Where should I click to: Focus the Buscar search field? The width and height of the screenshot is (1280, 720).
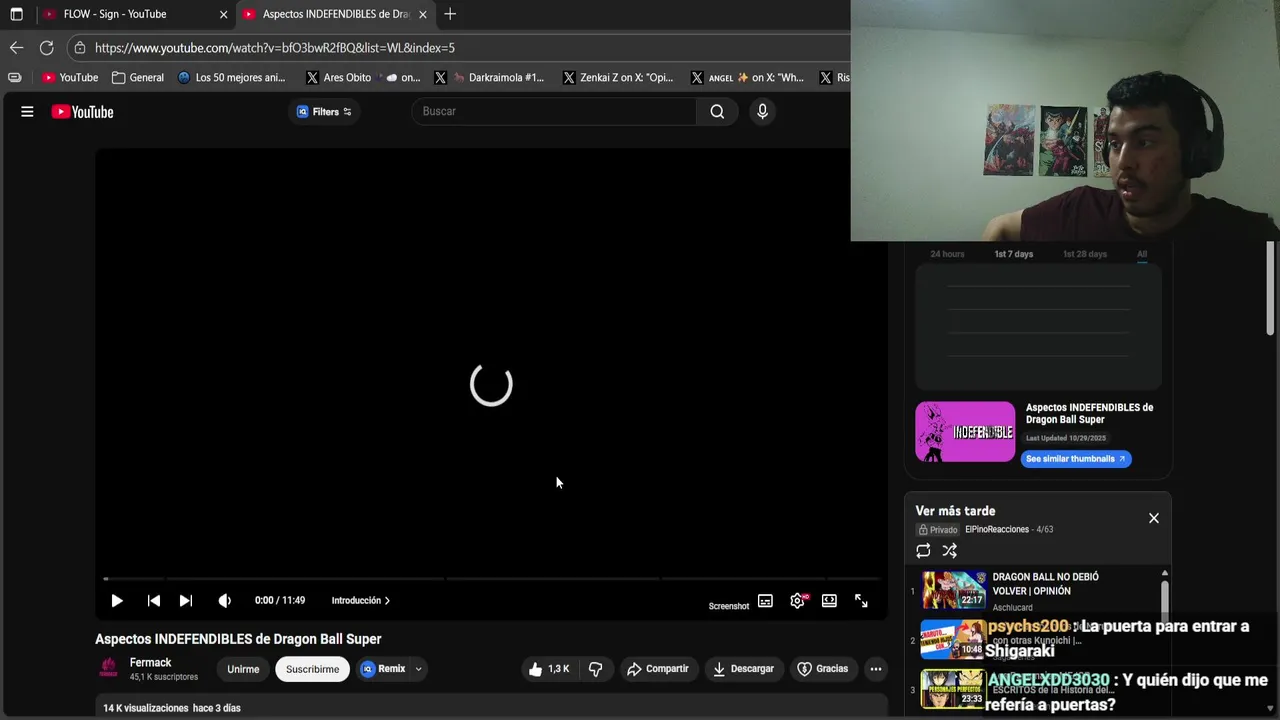(x=554, y=111)
